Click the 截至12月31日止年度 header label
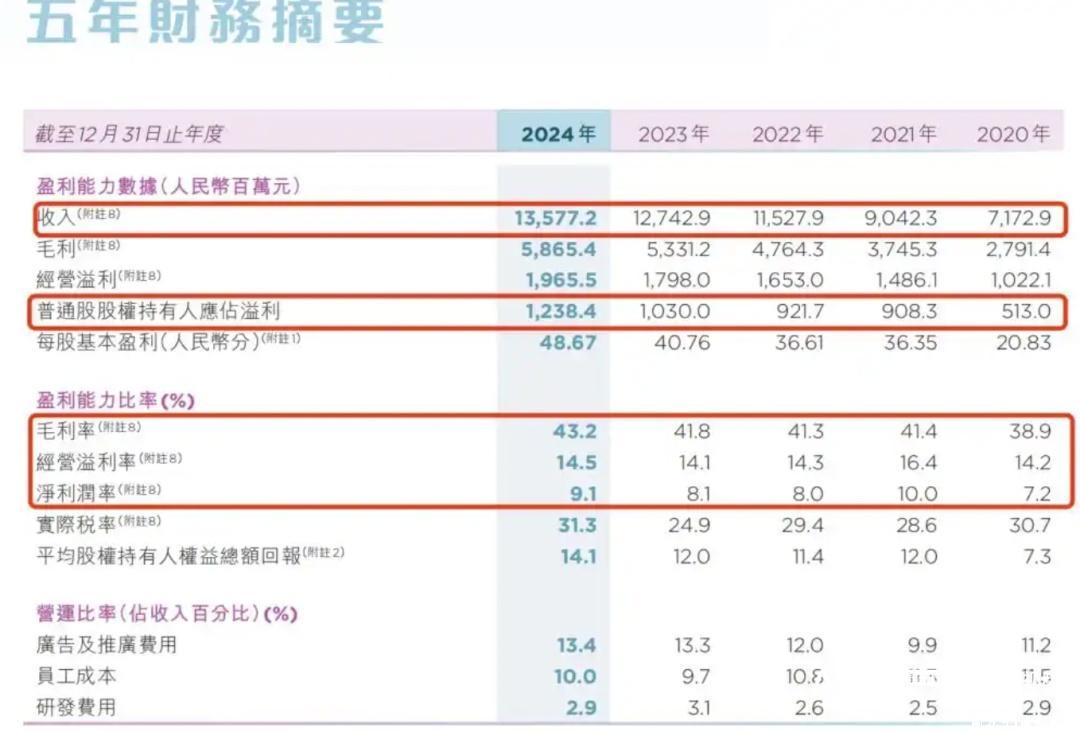Screen dimensions: 1080x732 (x=129, y=133)
